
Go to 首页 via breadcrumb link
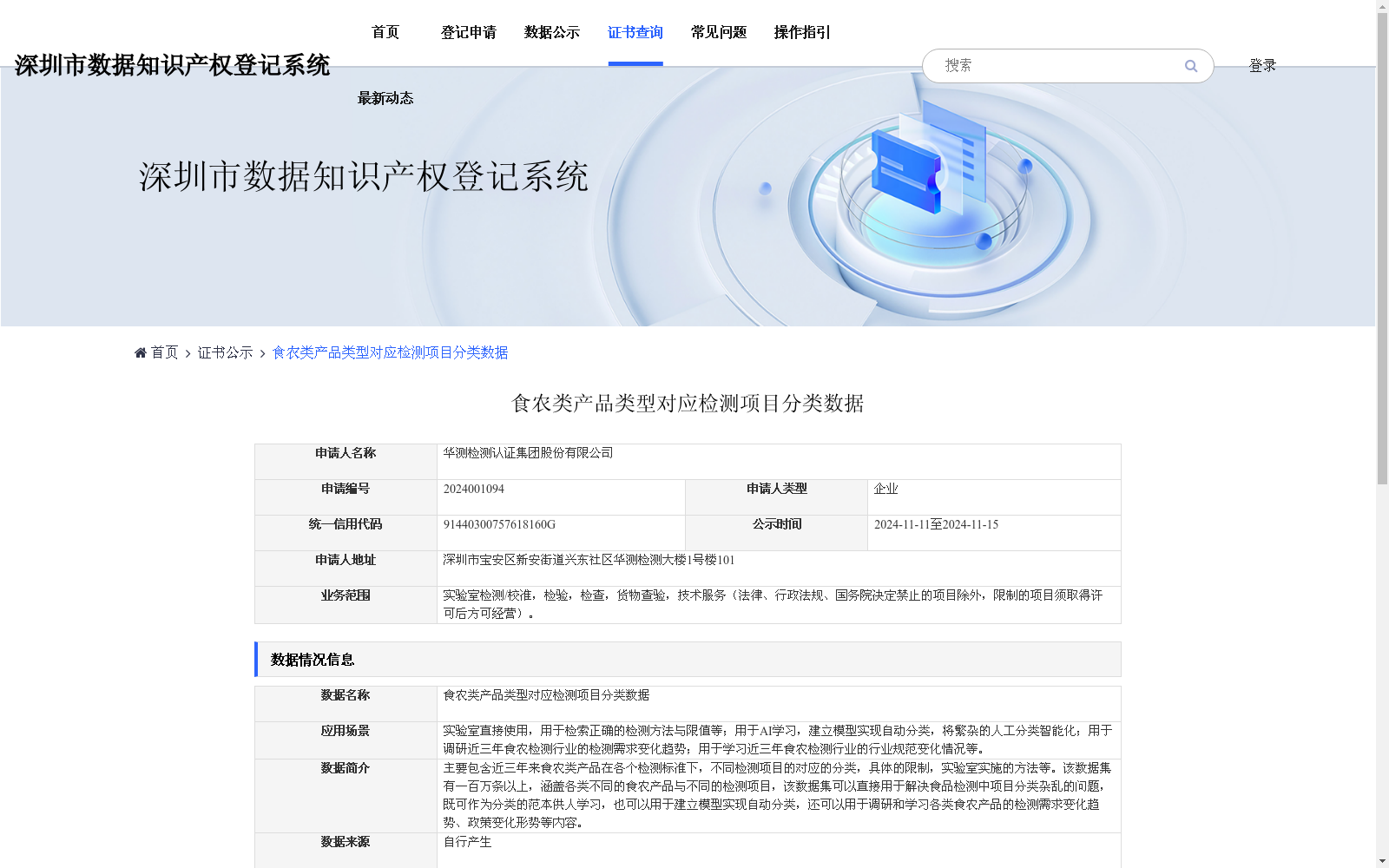164,352
